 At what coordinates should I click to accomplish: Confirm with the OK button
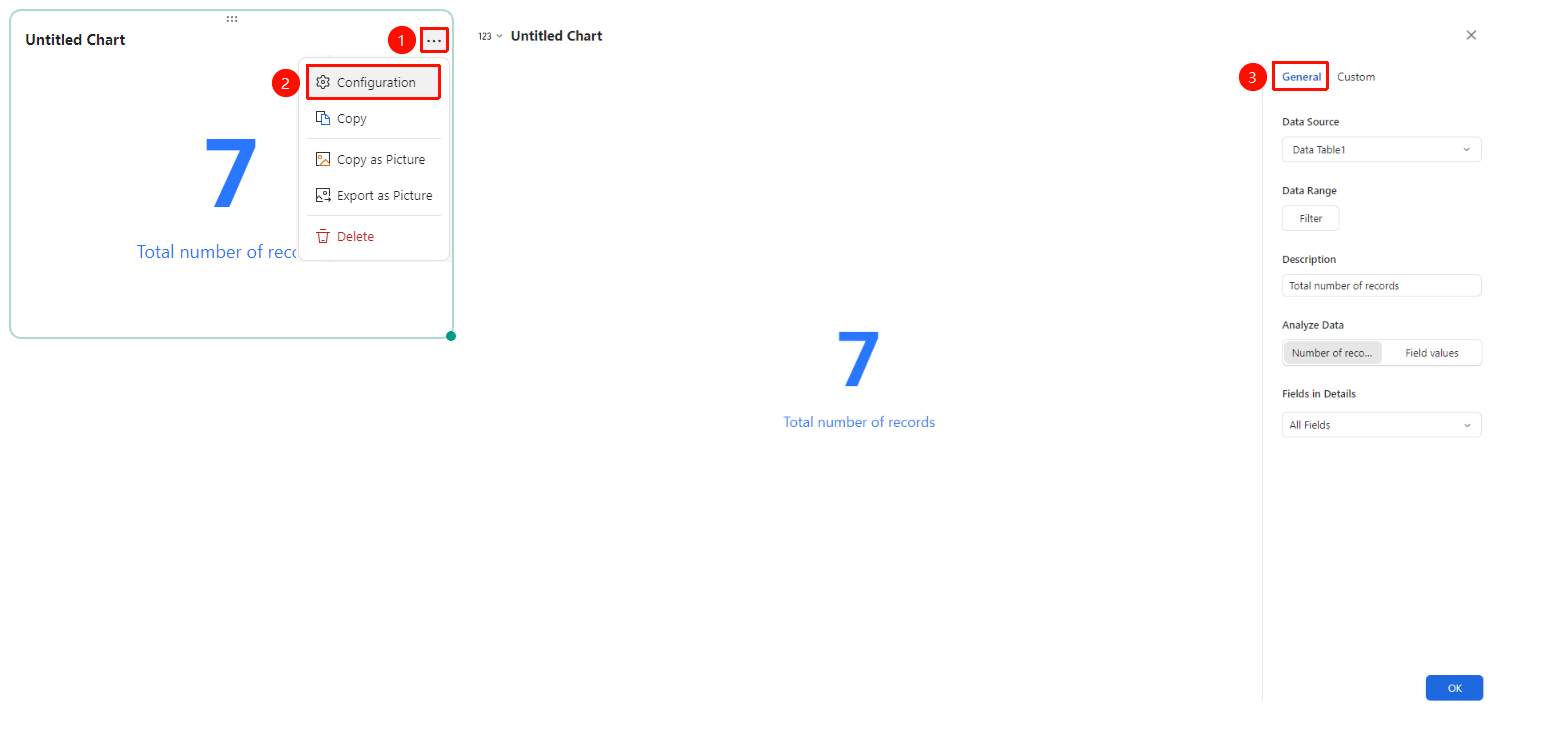1454,688
